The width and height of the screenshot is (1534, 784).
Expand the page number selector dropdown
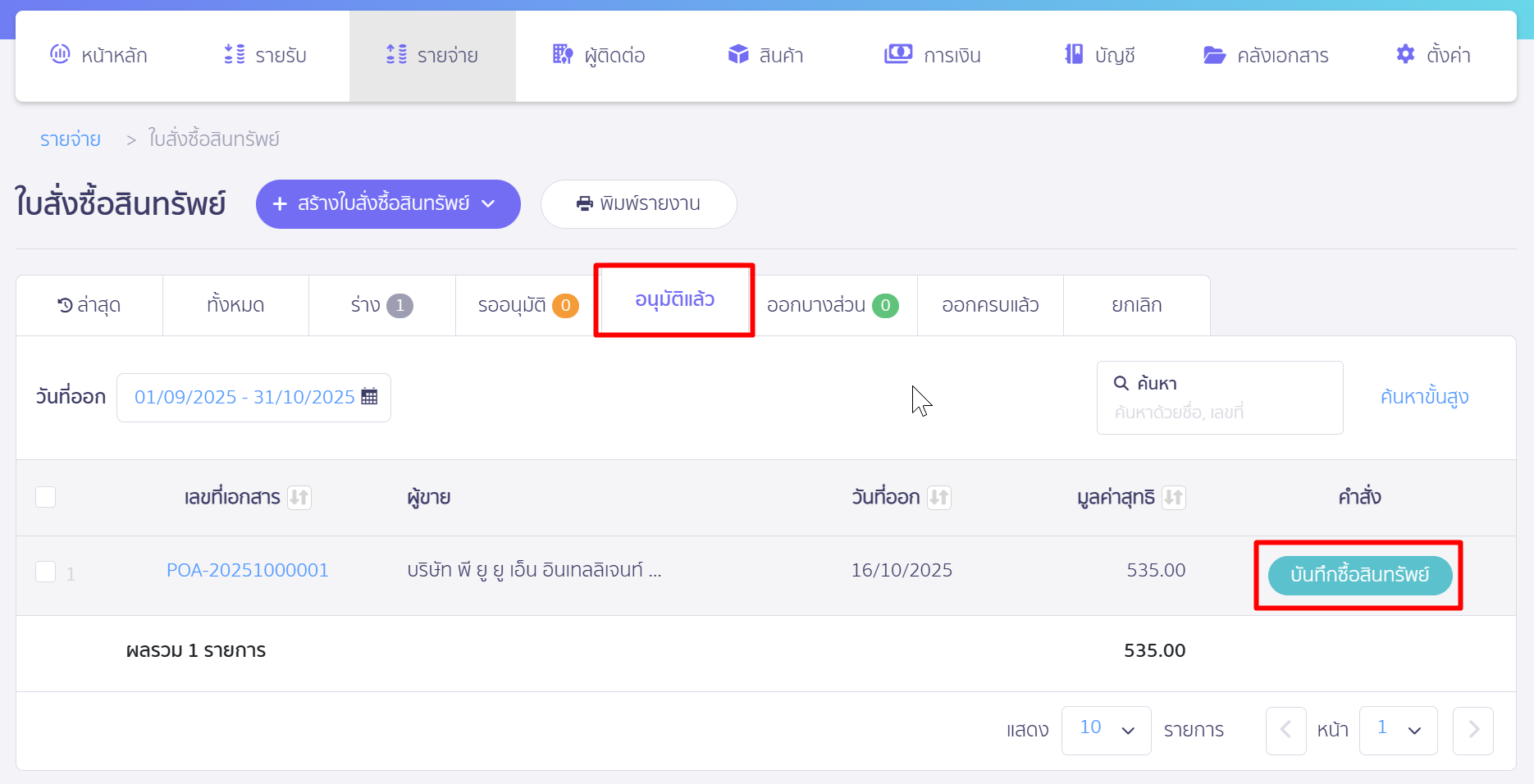(1398, 730)
